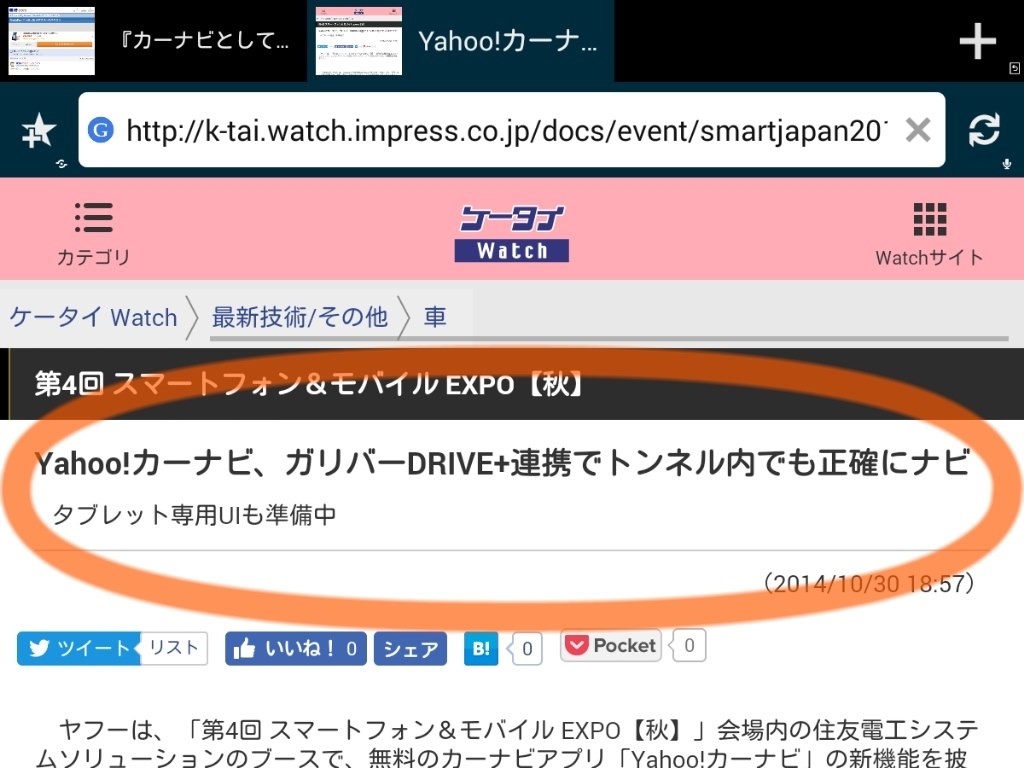Open the カテゴリ menu icon
This screenshot has height=768, width=1024.
pos(93,233)
